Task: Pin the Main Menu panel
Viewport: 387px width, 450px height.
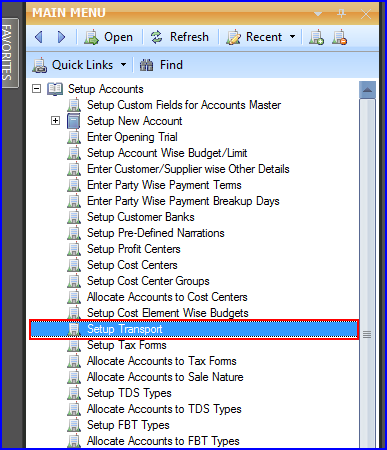Action: tap(341, 14)
